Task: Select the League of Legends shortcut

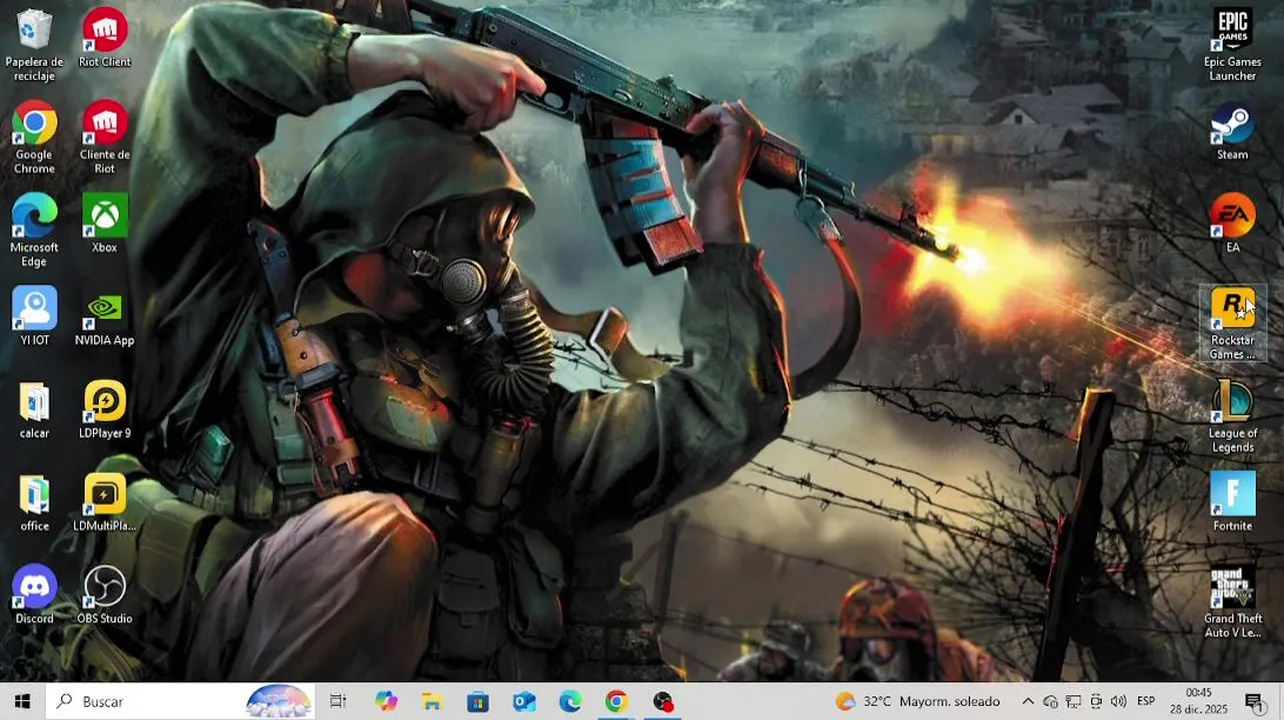Action: click(x=1233, y=416)
